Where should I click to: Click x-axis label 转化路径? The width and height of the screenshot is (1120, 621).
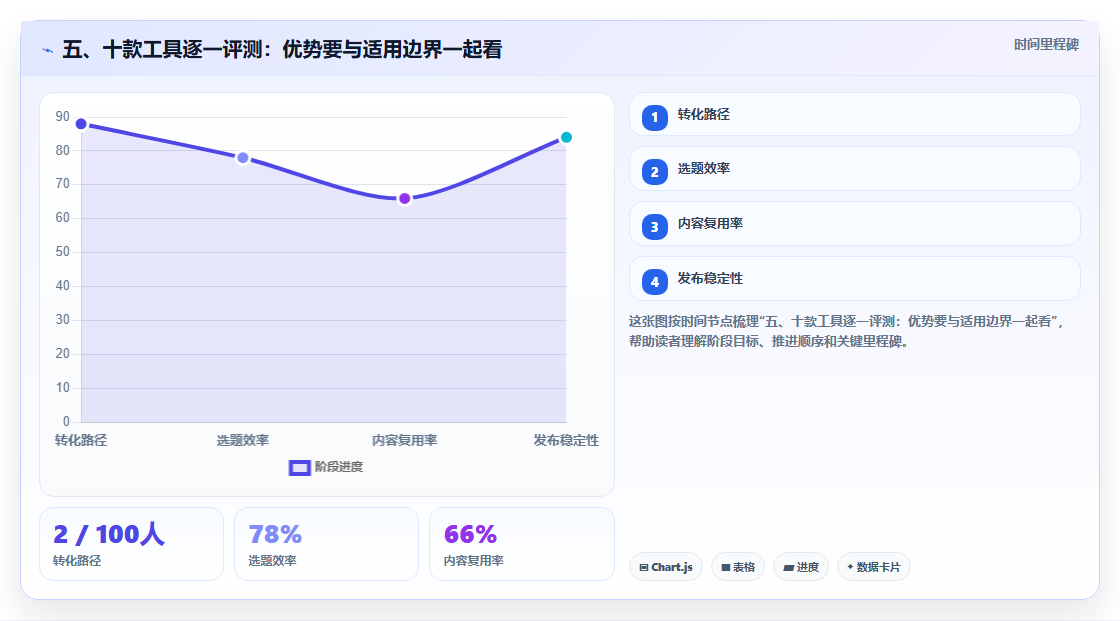(x=81, y=440)
